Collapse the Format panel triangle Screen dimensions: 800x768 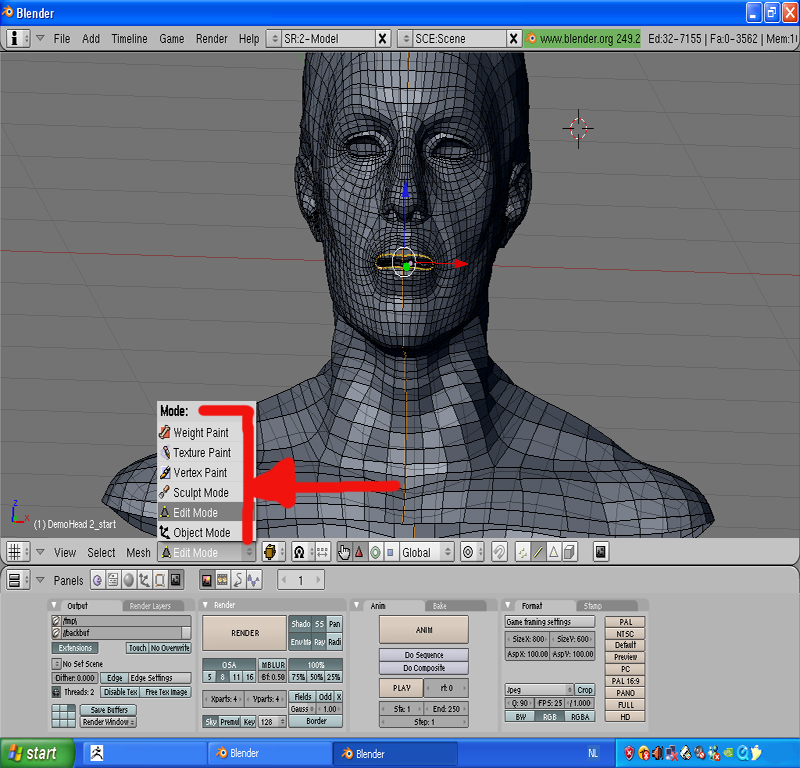tap(508, 605)
